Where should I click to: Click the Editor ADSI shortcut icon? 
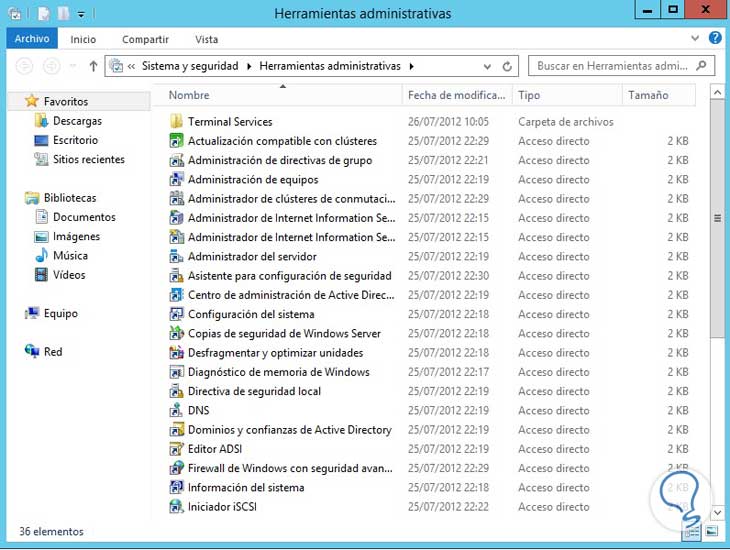(176, 449)
